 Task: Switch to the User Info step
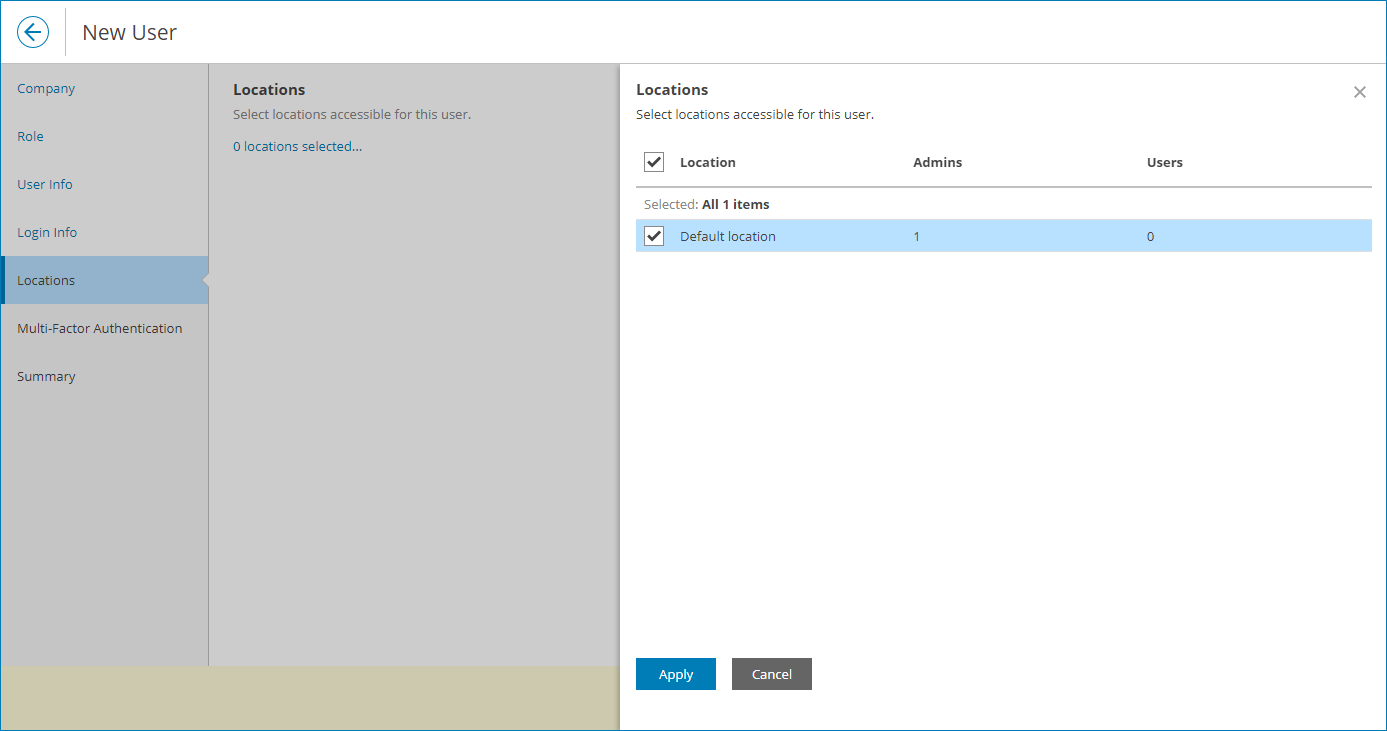45,185
